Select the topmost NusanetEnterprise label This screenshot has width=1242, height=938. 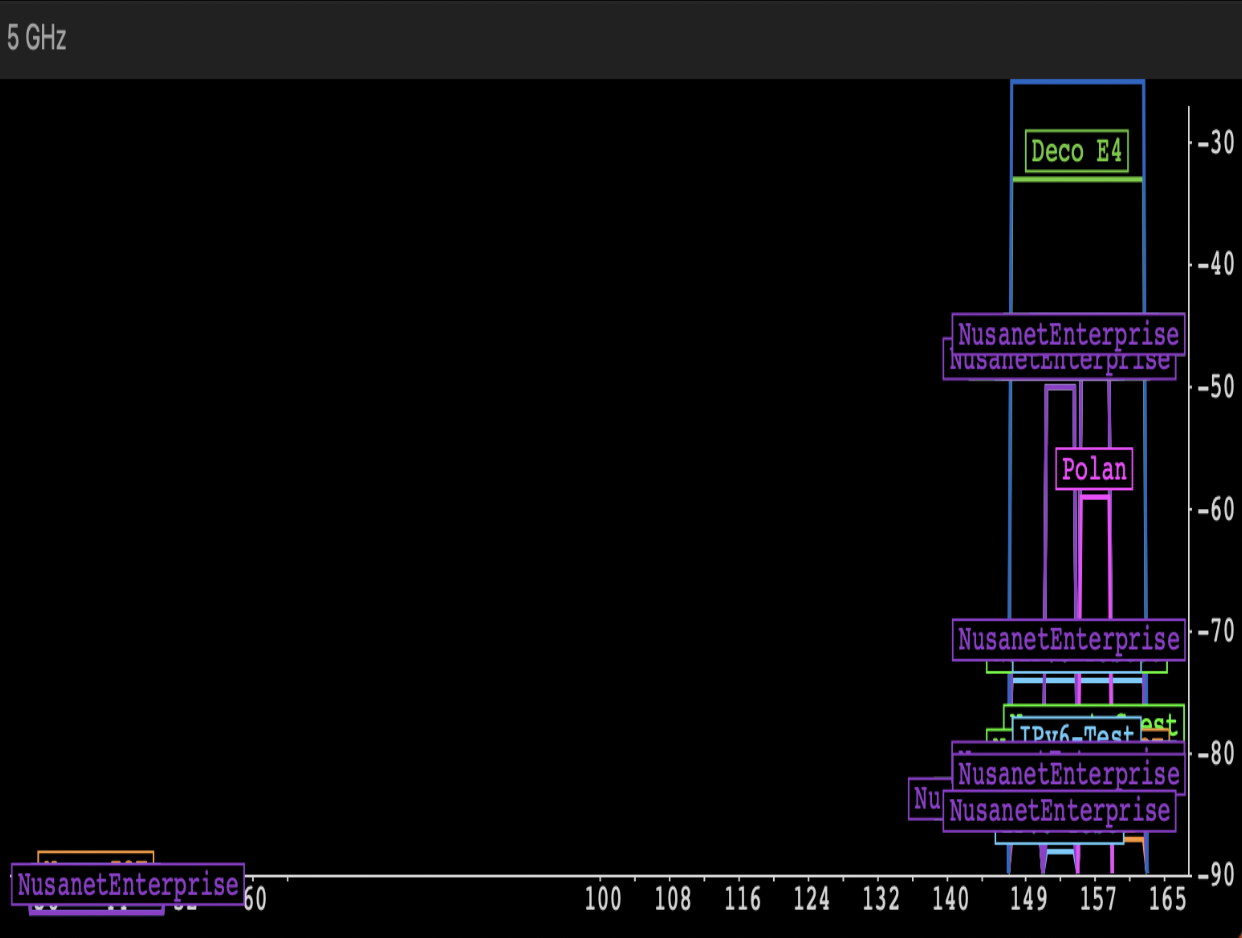point(1068,334)
